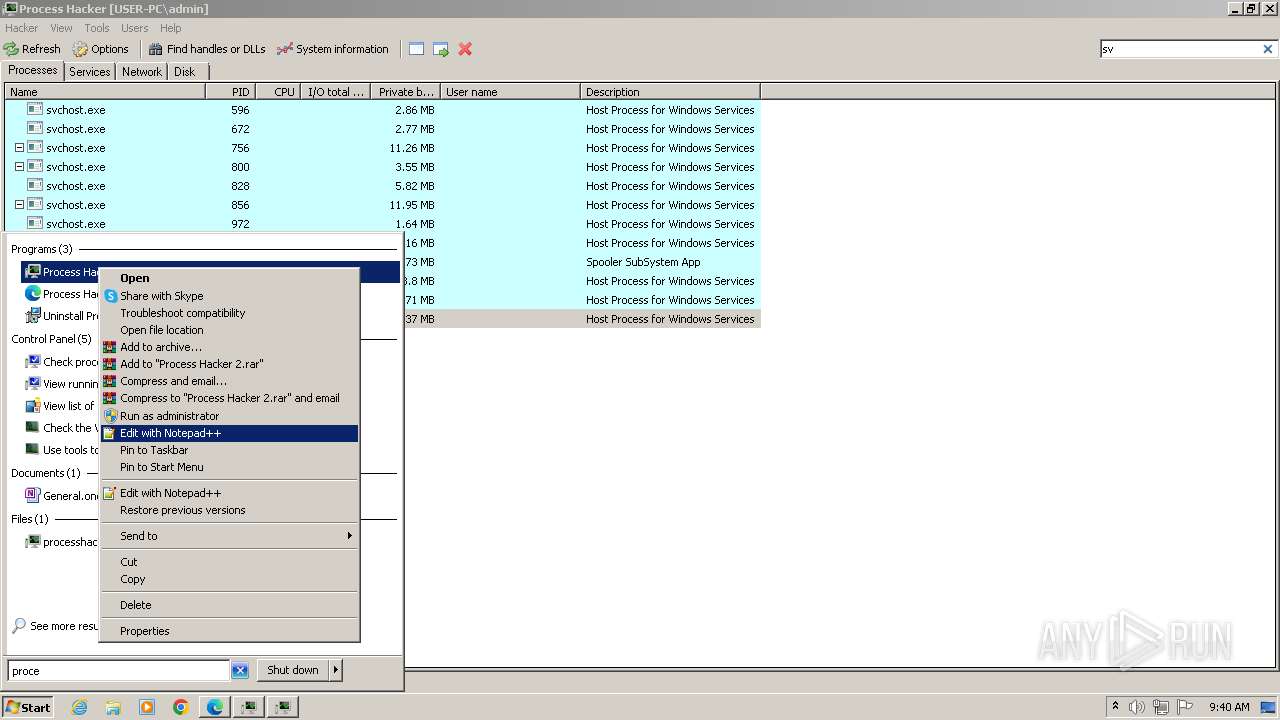The width and height of the screenshot is (1280, 720).
Task: Sort by the Private bytes column header
Action: [x=405, y=92]
